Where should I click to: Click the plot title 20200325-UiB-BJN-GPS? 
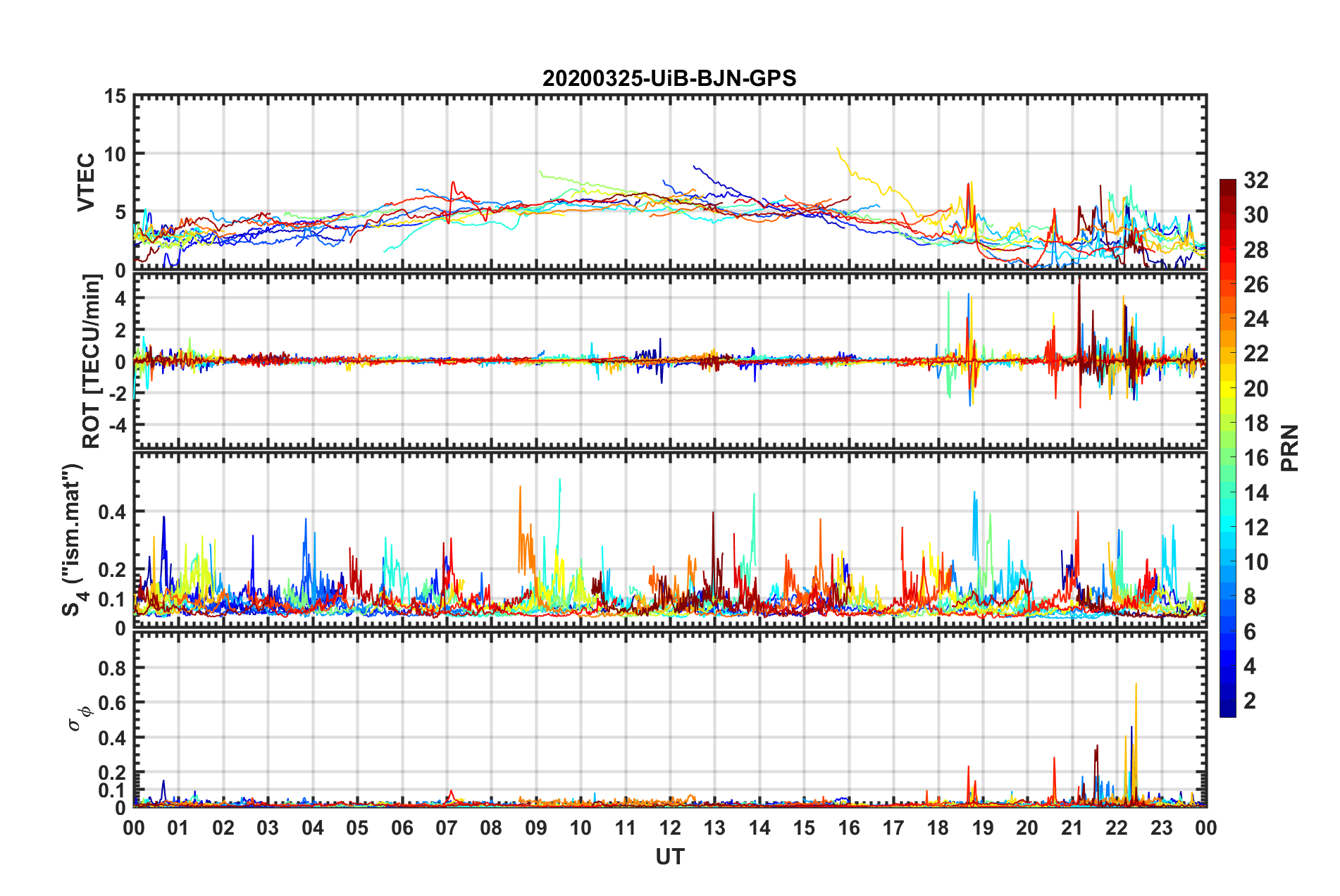point(669,78)
